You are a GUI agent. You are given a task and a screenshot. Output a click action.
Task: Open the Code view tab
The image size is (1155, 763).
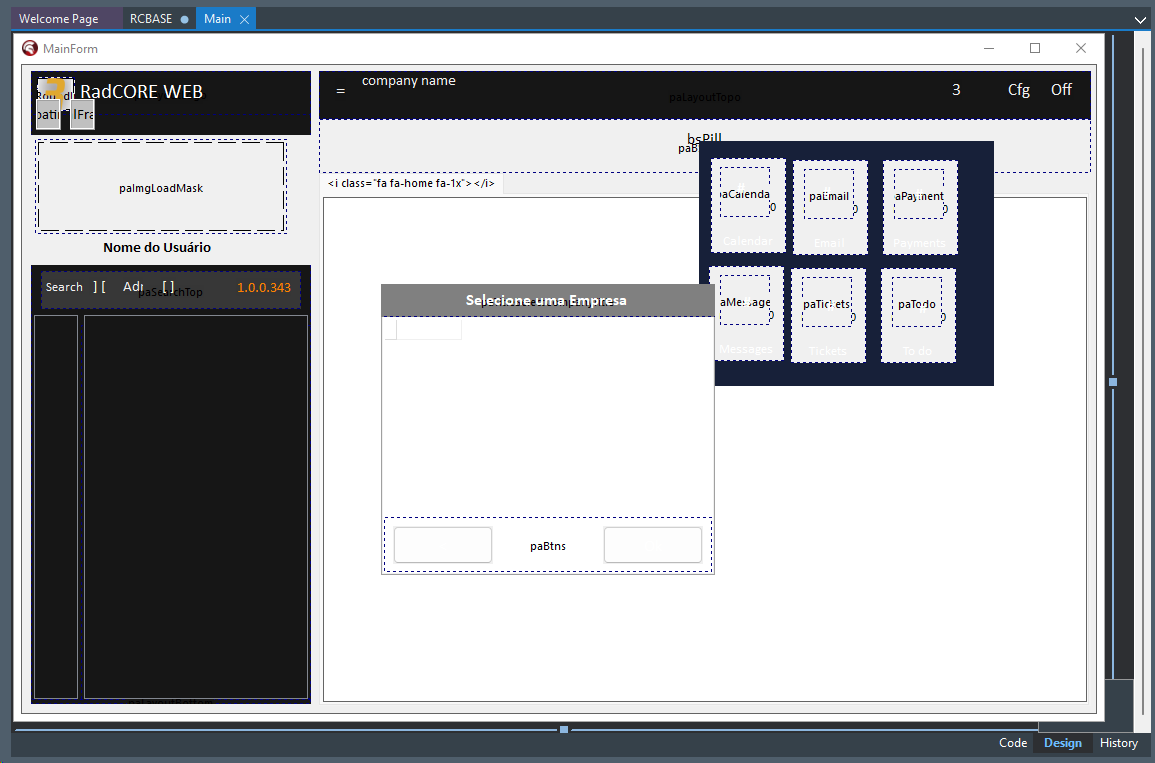(x=1013, y=743)
